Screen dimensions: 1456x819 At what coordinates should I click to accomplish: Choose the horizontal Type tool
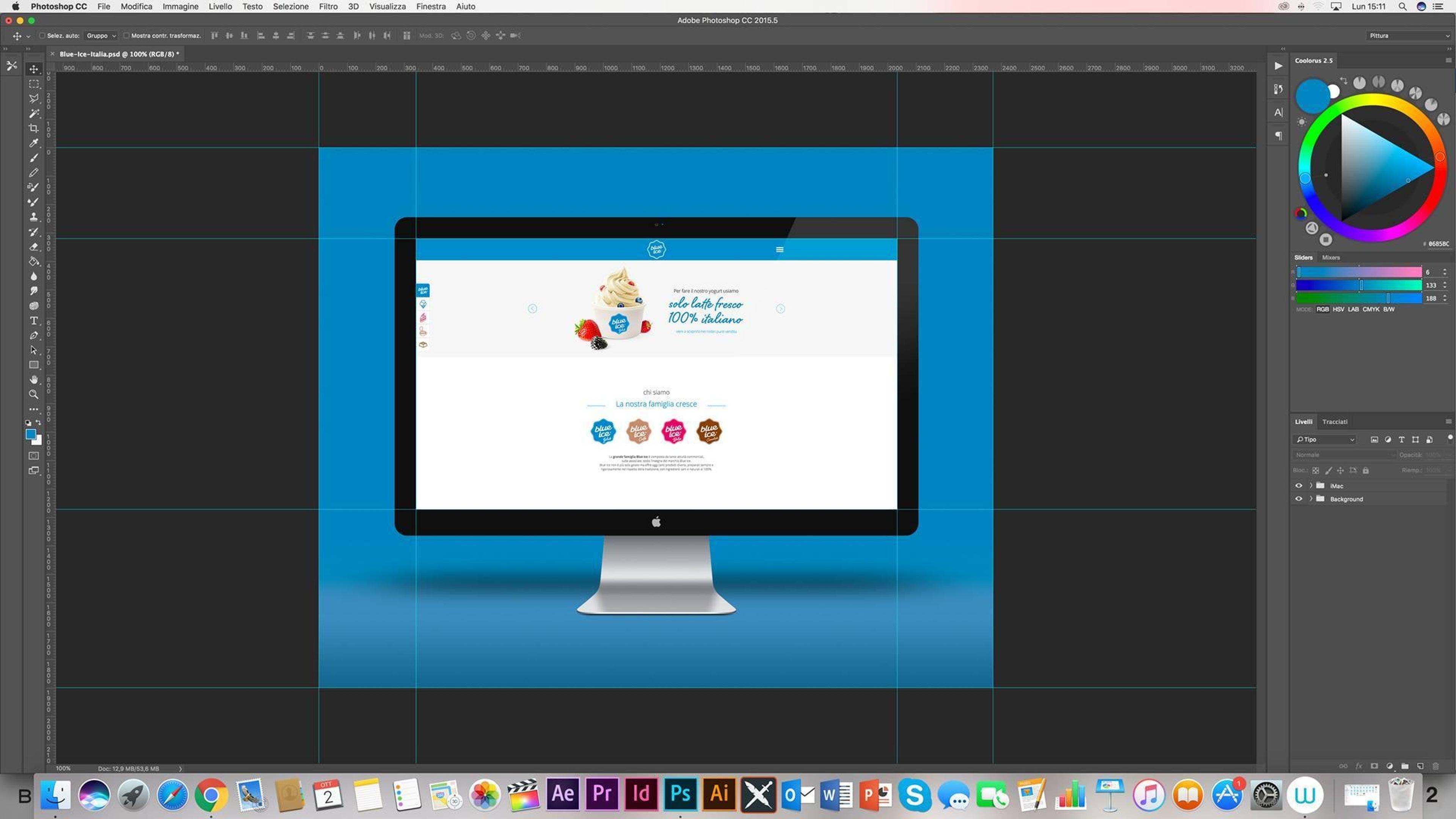(x=34, y=320)
